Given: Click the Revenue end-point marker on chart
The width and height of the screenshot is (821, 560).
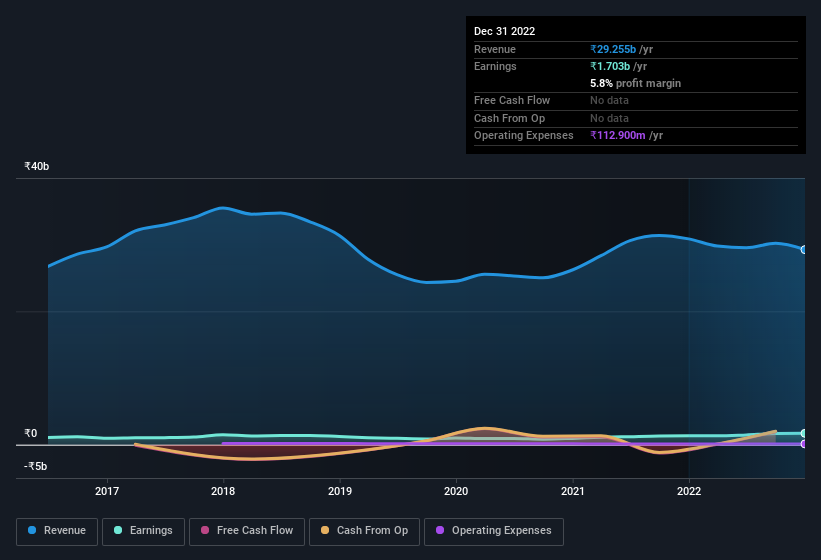Looking at the screenshot, I should [804, 250].
